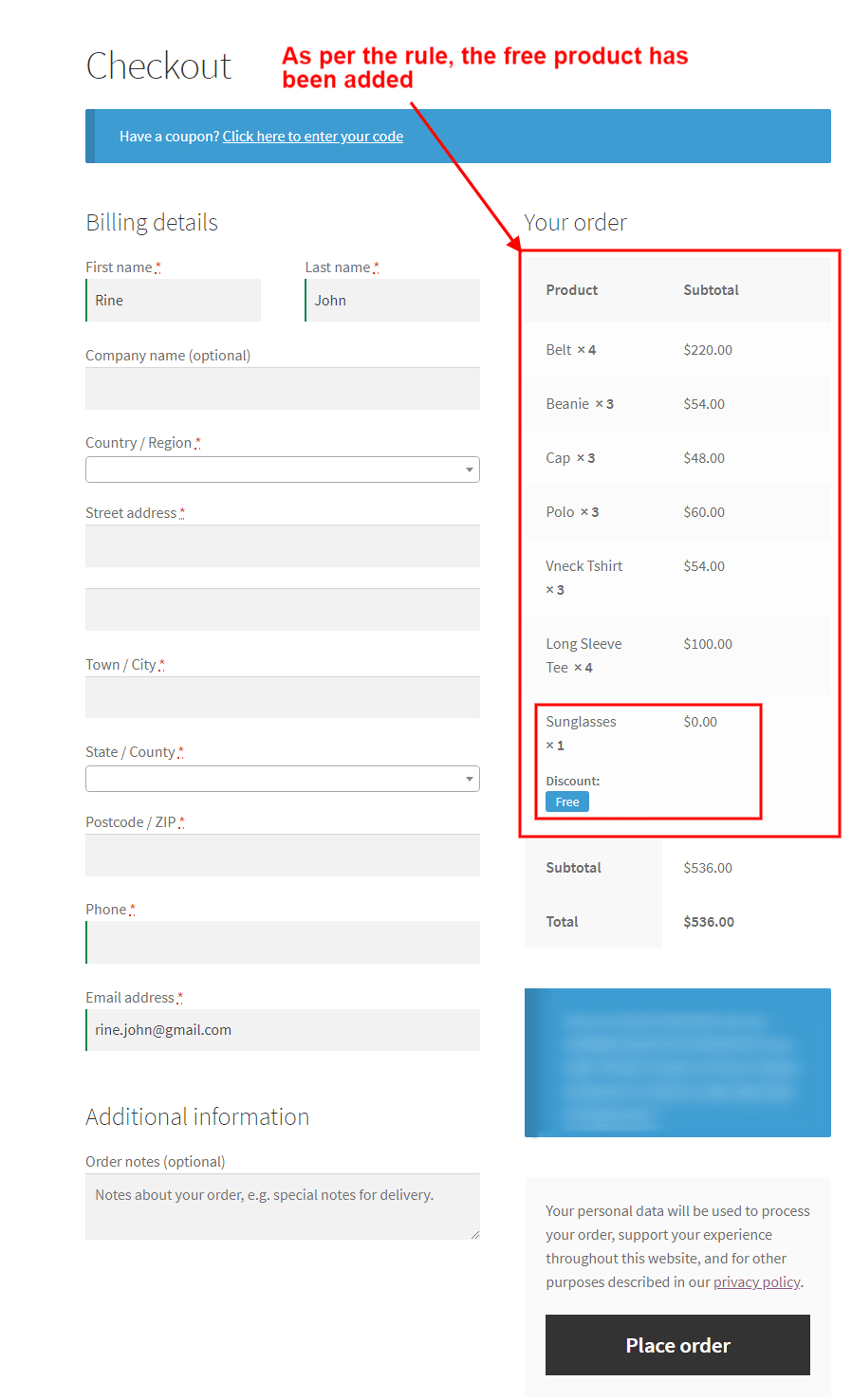
Task: Select the Postcode / ZIP field
Action: click(282, 855)
